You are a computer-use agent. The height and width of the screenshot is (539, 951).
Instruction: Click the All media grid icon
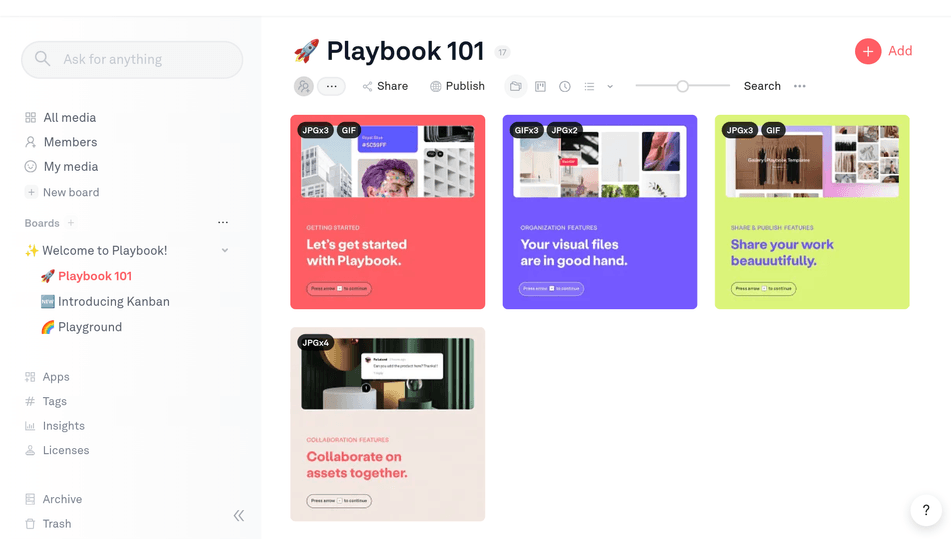(30, 118)
